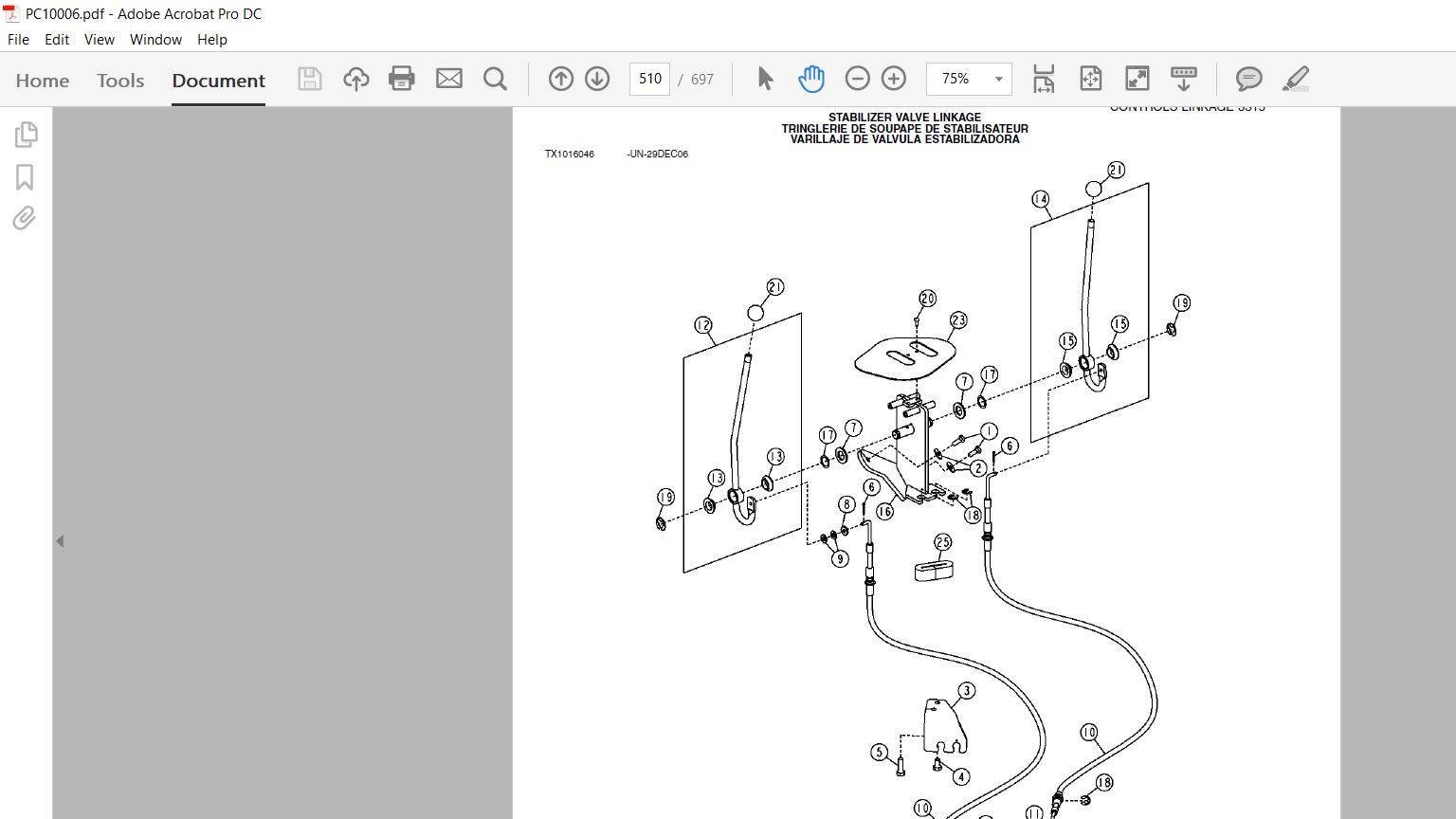Send file by email envelope icon
1456x819 pixels.
coord(449,79)
